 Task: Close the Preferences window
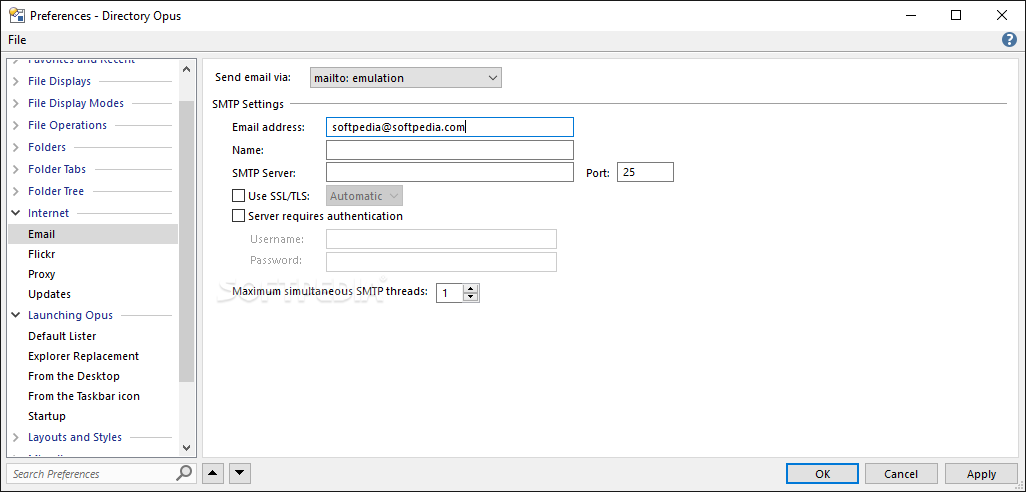click(x=1001, y=15)
